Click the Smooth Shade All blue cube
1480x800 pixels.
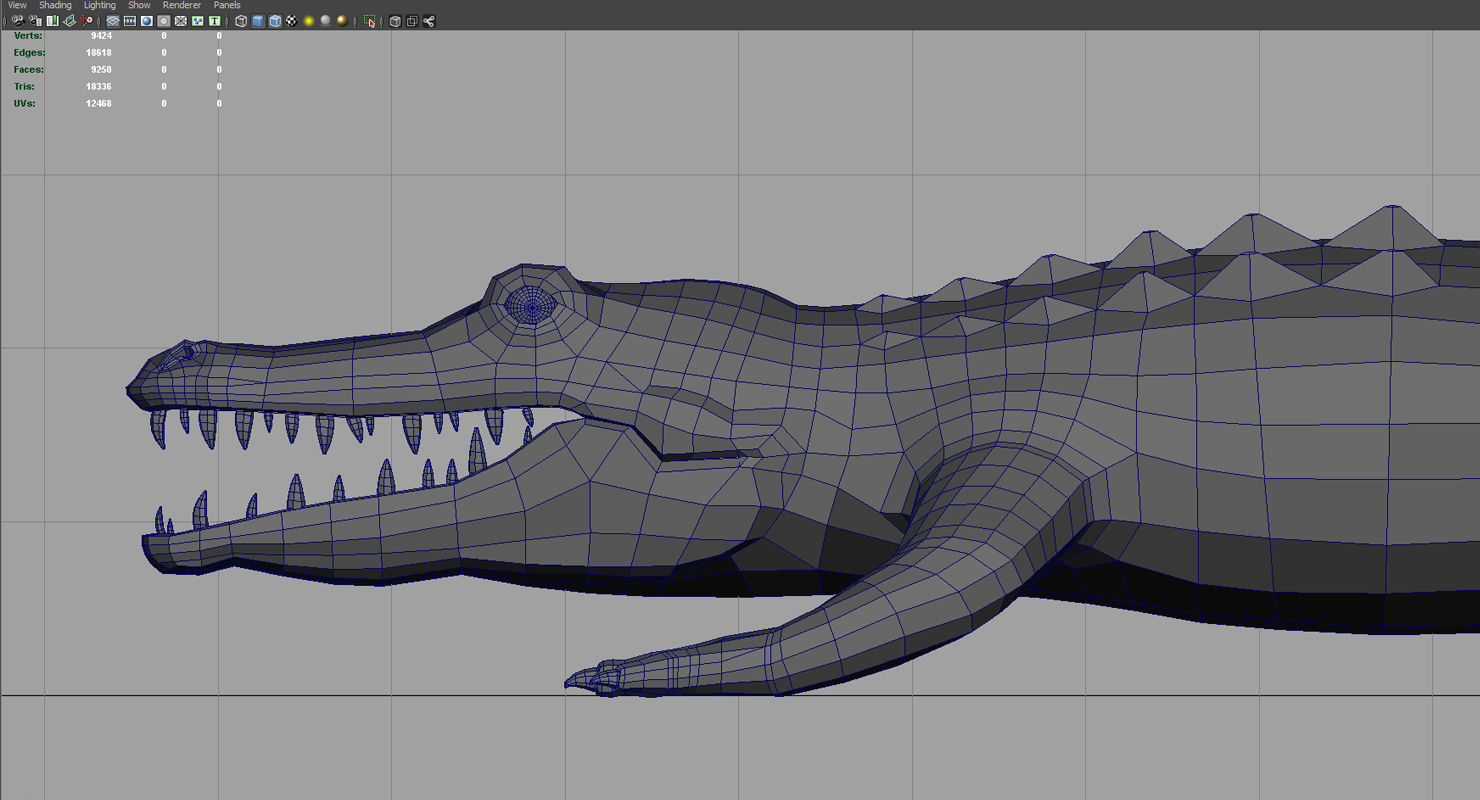pos(258,21)
